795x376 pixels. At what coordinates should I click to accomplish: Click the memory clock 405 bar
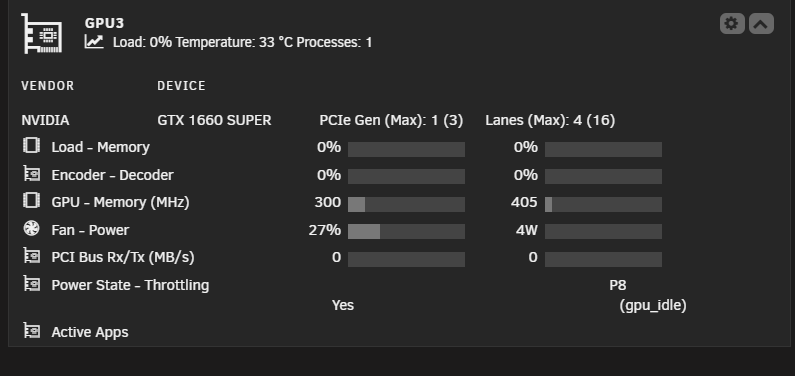[x=603, y=204]
